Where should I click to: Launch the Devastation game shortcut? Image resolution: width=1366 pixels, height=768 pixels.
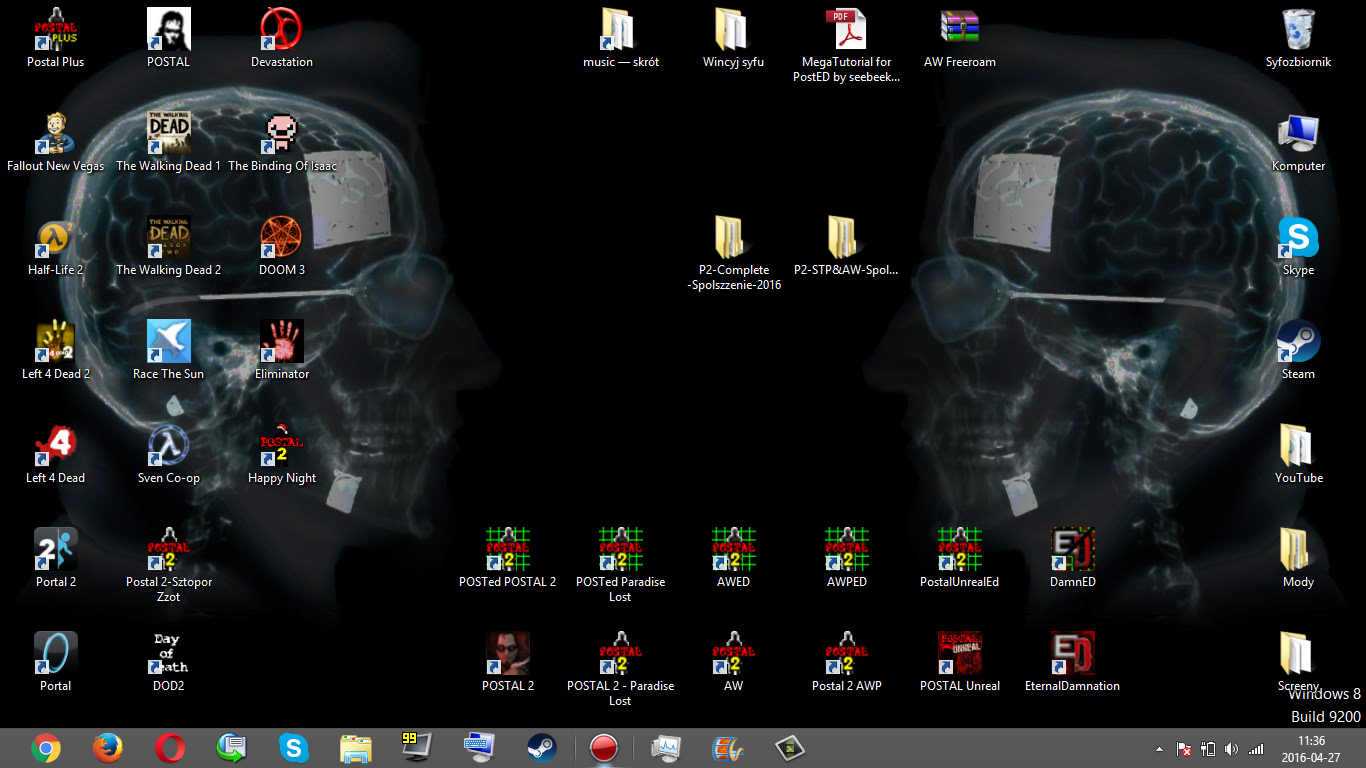[282, 38]
